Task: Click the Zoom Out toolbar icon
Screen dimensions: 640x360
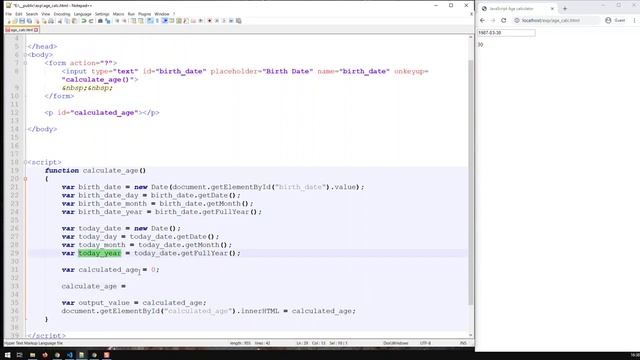Action: 124,21
